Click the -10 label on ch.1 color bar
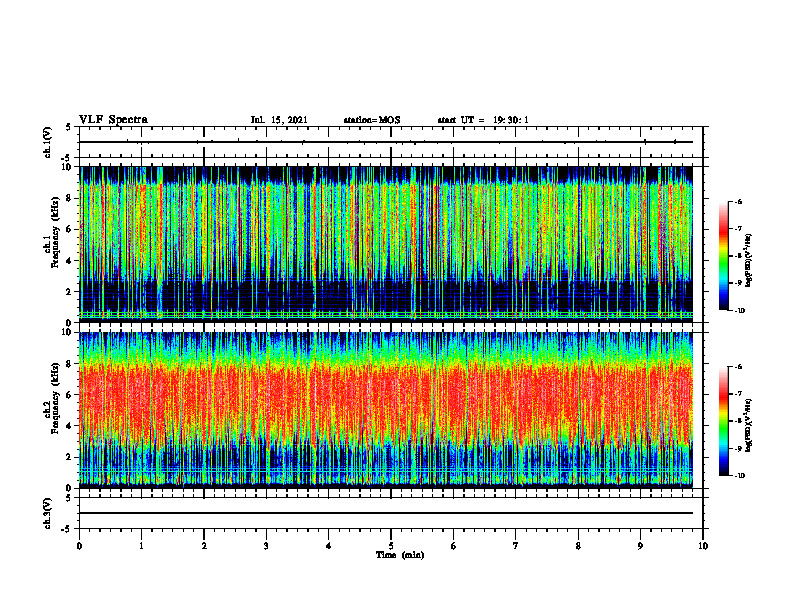This screenshot has width=792, height=612. (740, 311)
